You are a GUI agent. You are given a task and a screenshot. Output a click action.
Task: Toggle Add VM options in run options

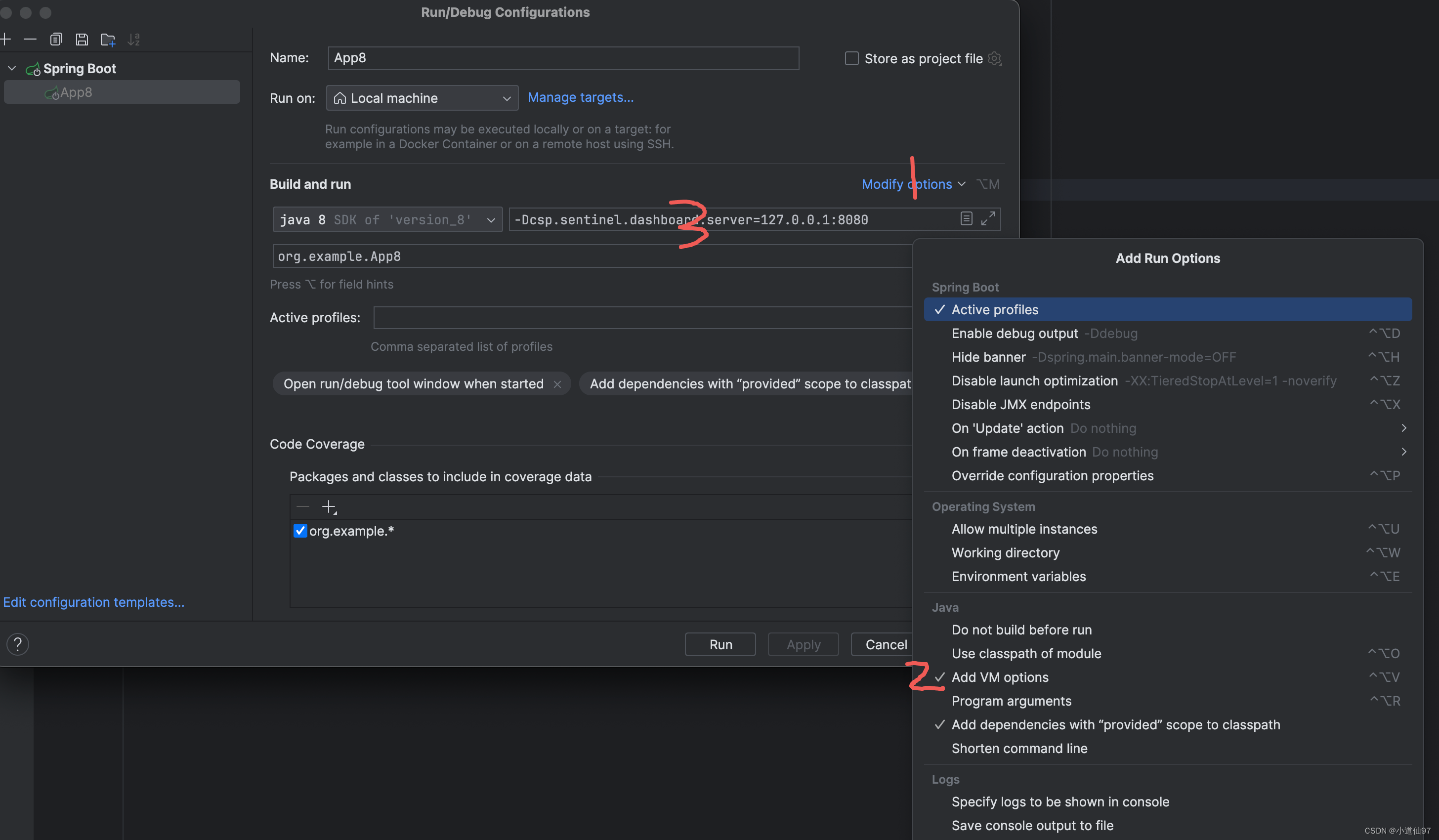[1000, 677]
